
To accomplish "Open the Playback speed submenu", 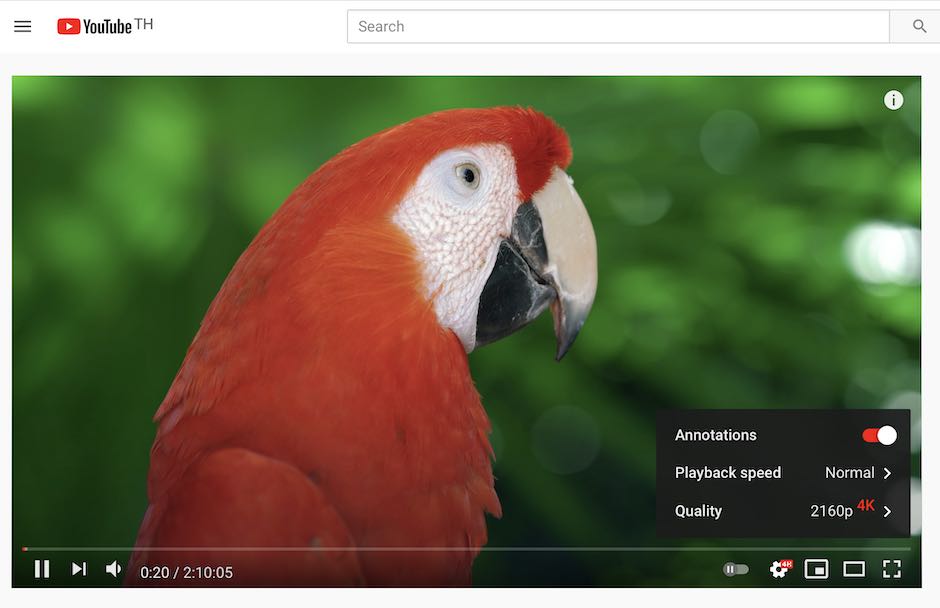I will (783, 472).
